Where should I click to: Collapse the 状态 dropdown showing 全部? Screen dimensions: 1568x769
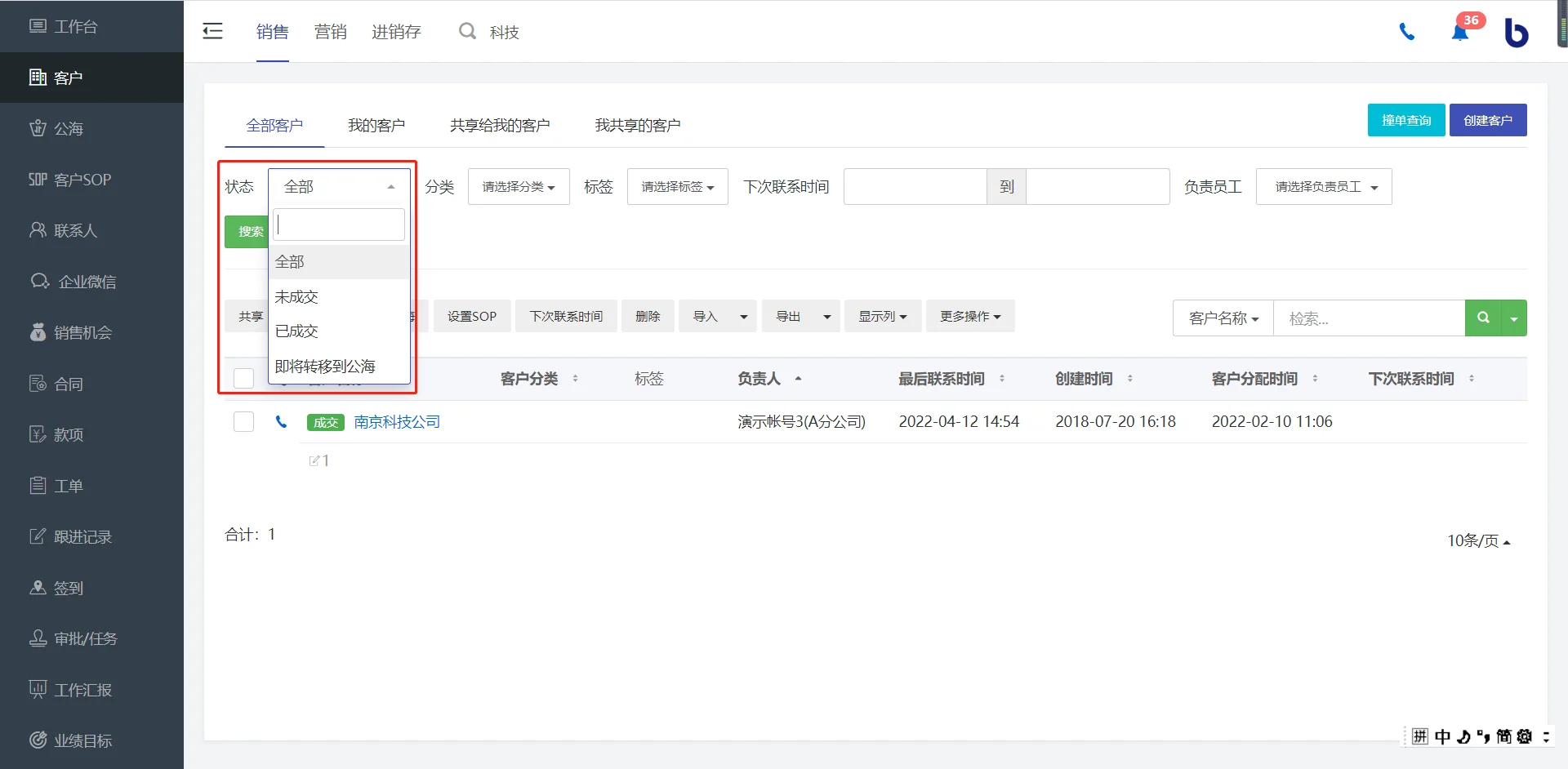pos(338,187)
